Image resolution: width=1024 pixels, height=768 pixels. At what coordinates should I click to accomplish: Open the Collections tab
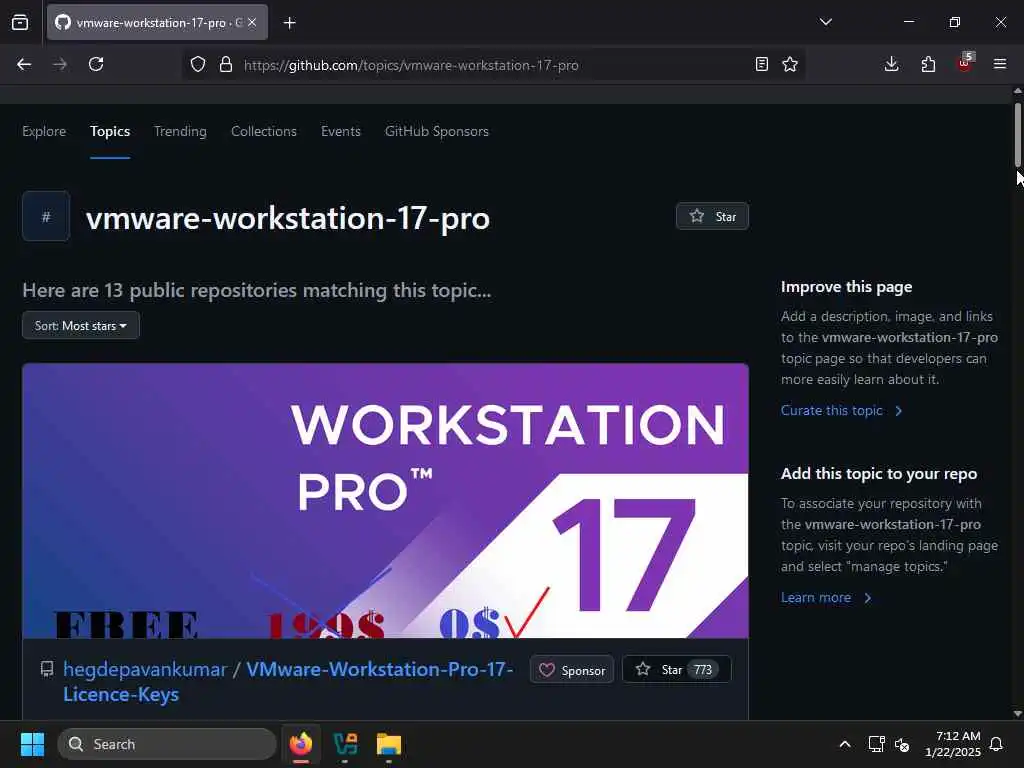(264, 131)
